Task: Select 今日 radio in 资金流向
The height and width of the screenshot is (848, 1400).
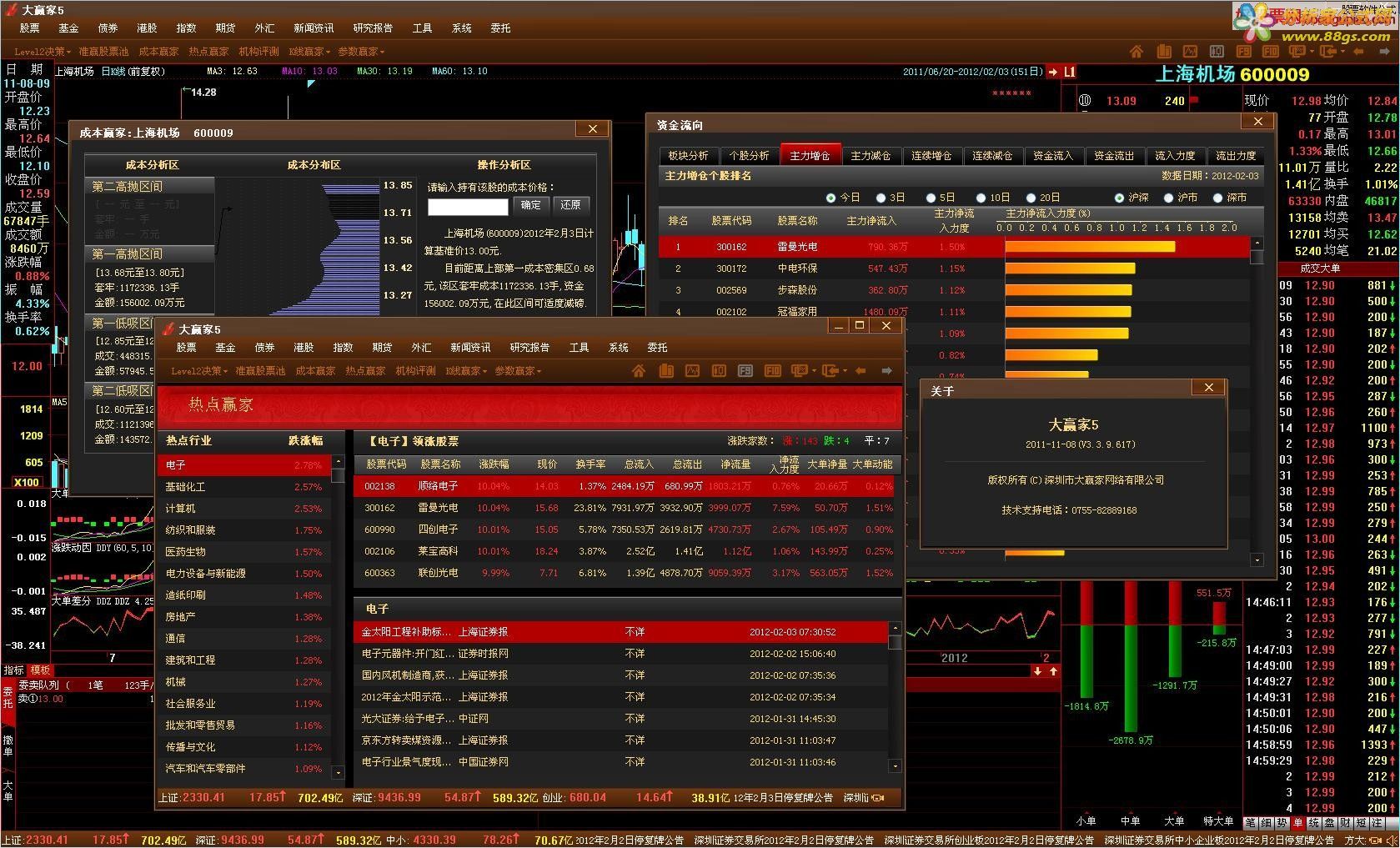Action: point(830,198)
